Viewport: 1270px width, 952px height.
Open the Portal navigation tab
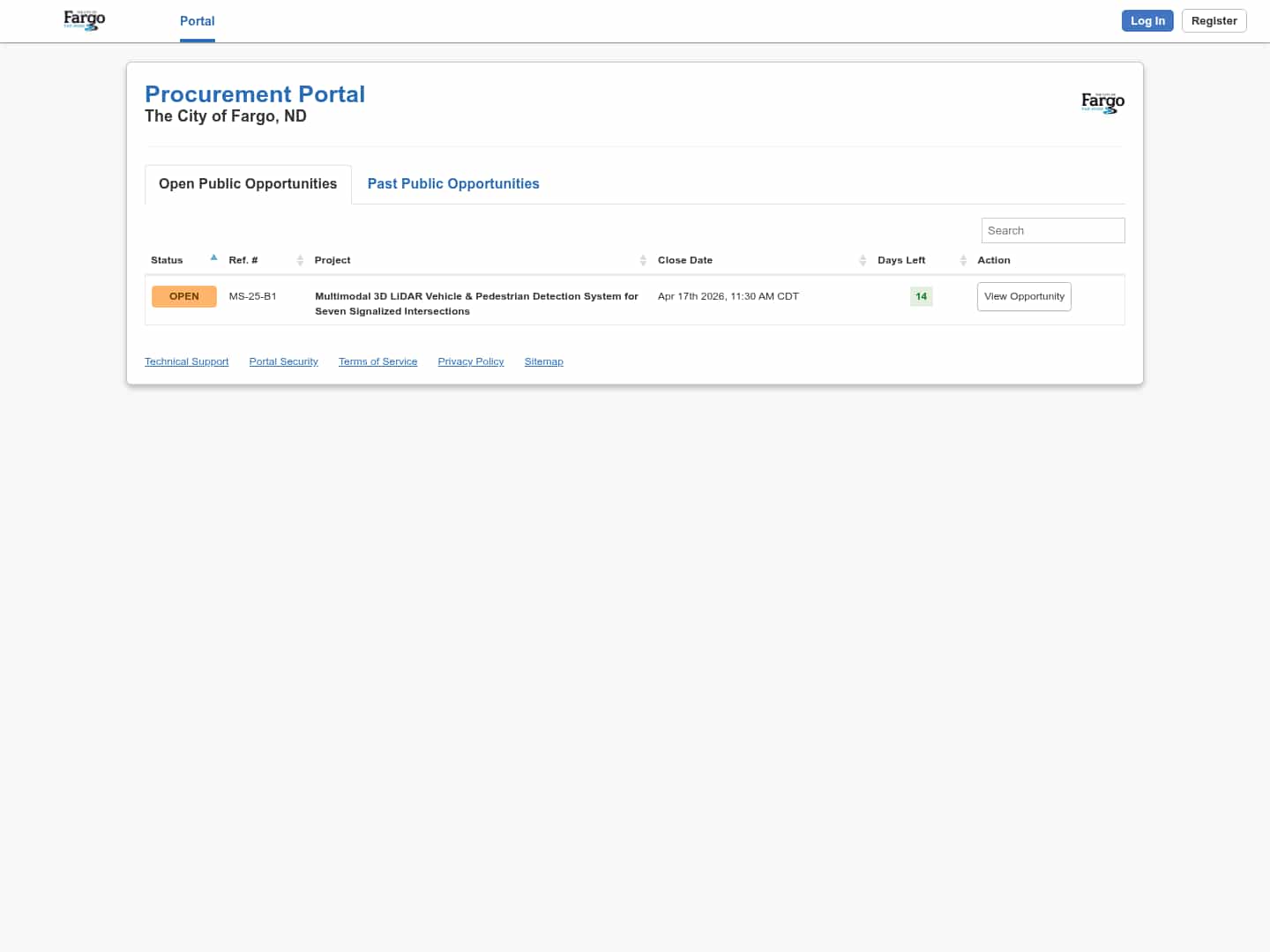coord(198,21)
